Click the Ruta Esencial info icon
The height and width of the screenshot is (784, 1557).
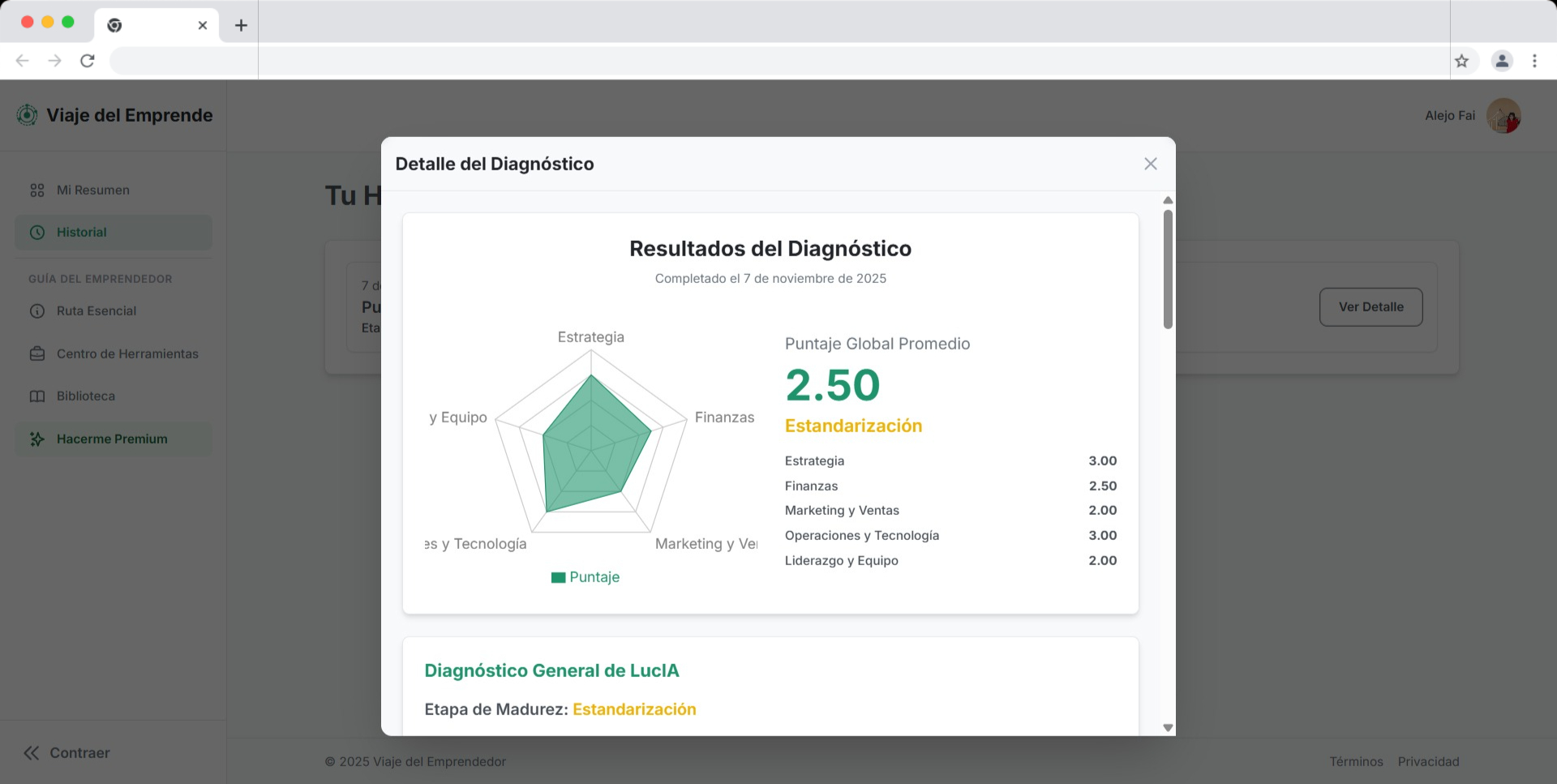(x=37, y=311)
